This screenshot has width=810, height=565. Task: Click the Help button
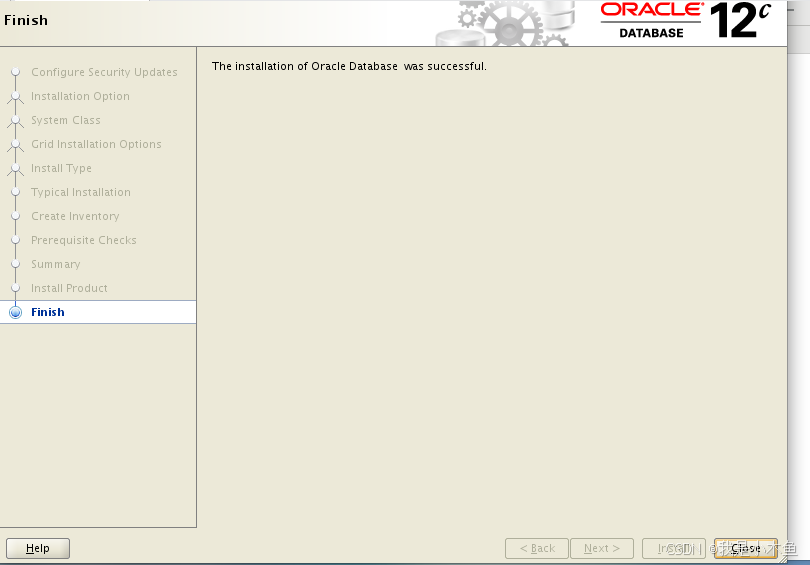[38, 548]
